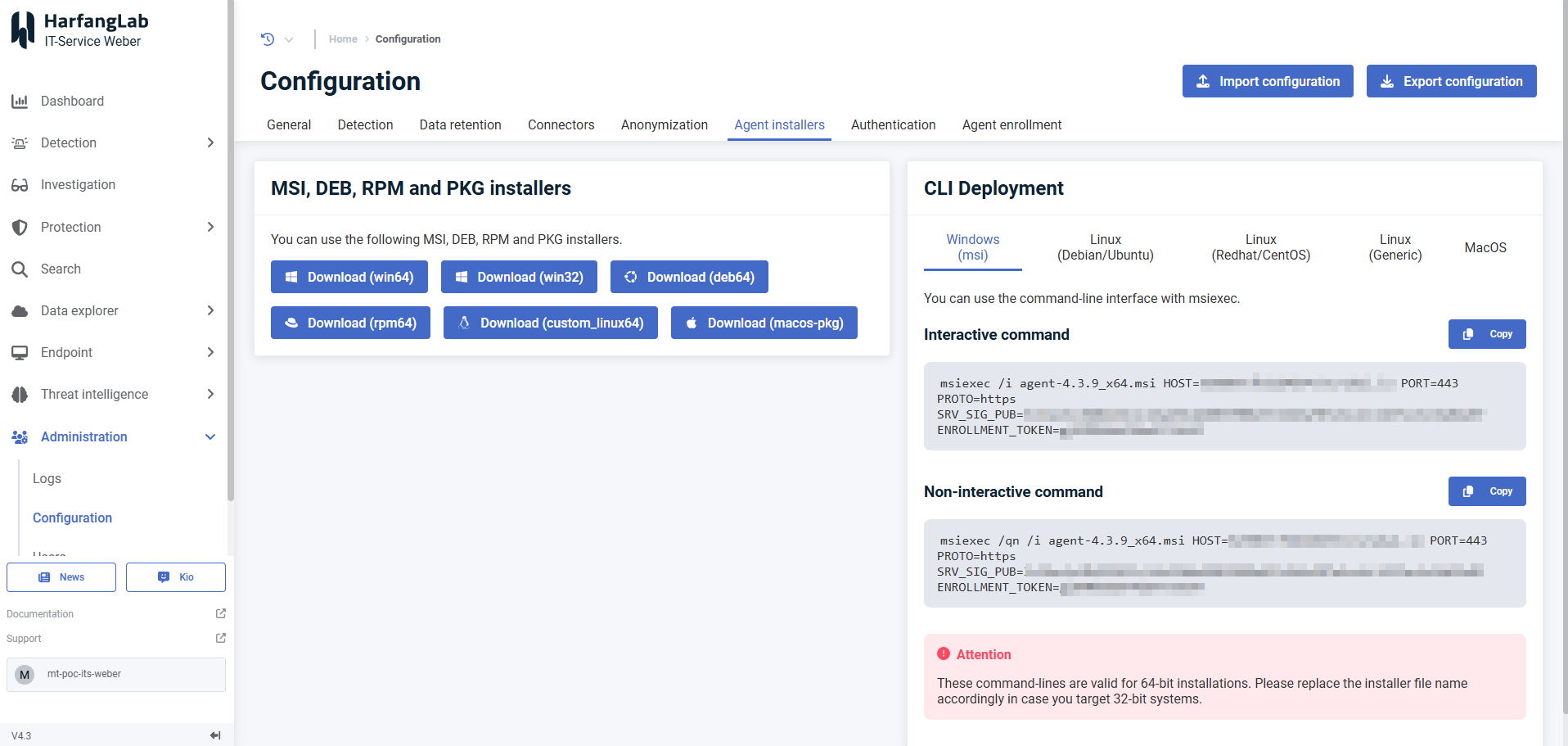The height and width of the screenshot is (746, 1568).
Task: Click the HarfangLab logo
Action: 23,30
